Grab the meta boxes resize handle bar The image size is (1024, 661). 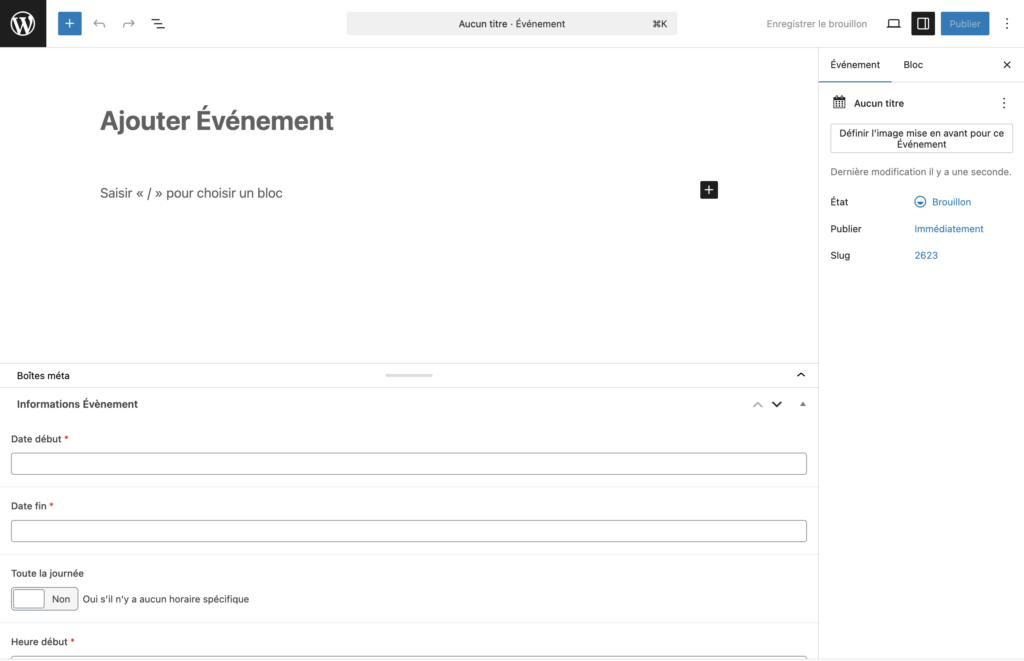tap(409, 376)
